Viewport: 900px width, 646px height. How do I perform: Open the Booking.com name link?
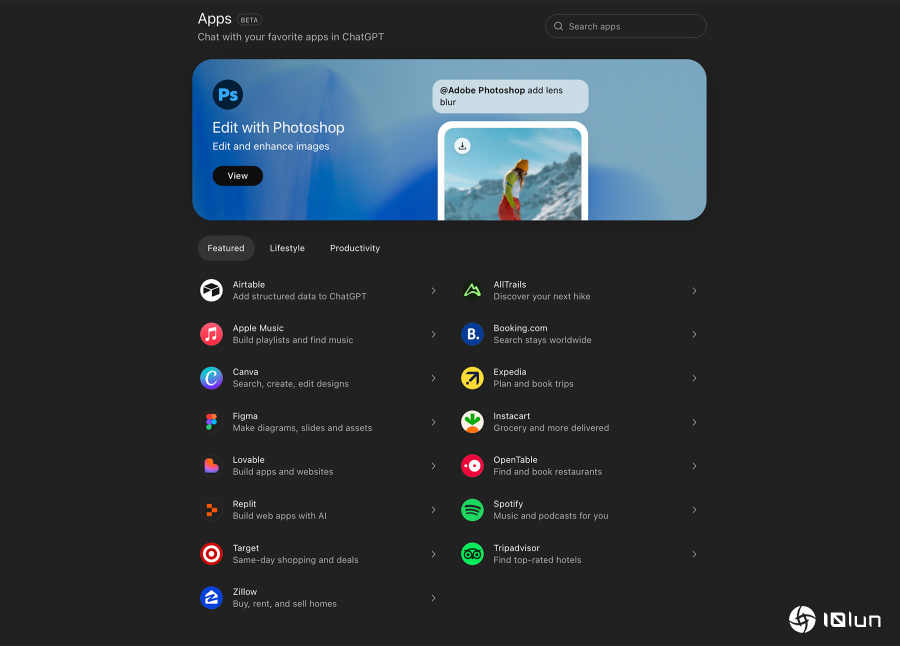pos(520,328)
